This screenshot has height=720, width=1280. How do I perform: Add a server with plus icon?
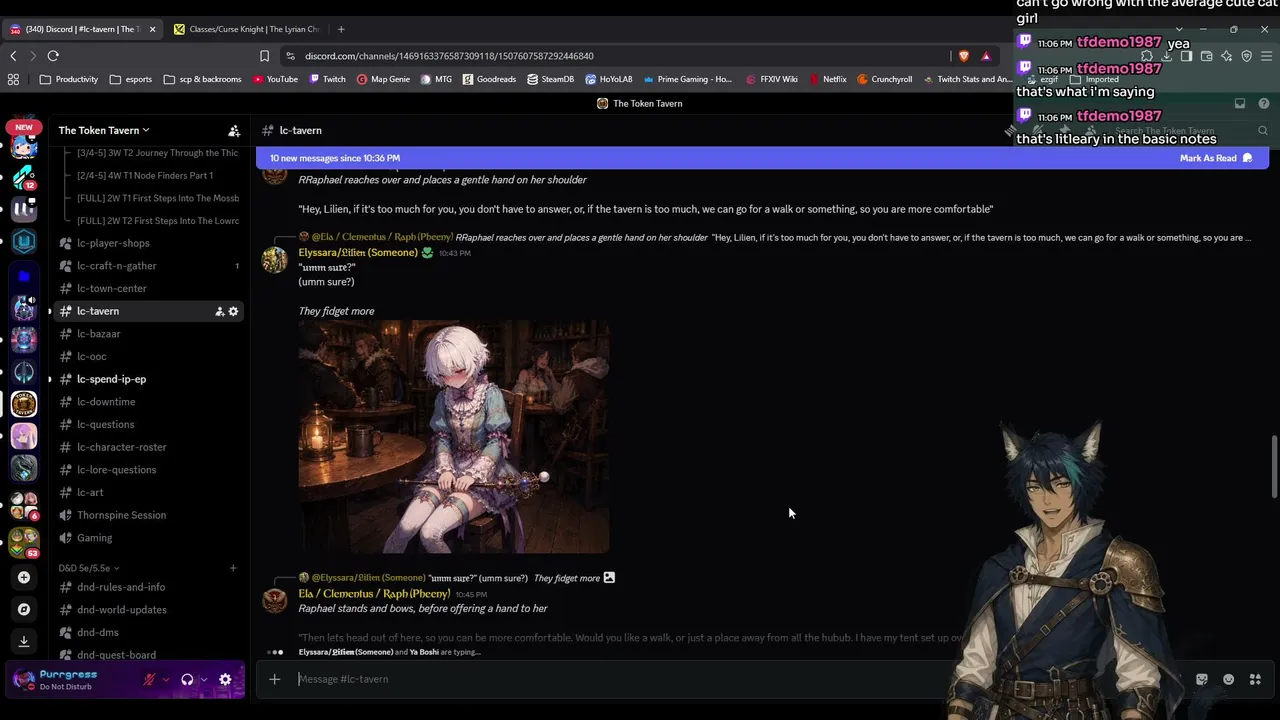click(24, 577)
